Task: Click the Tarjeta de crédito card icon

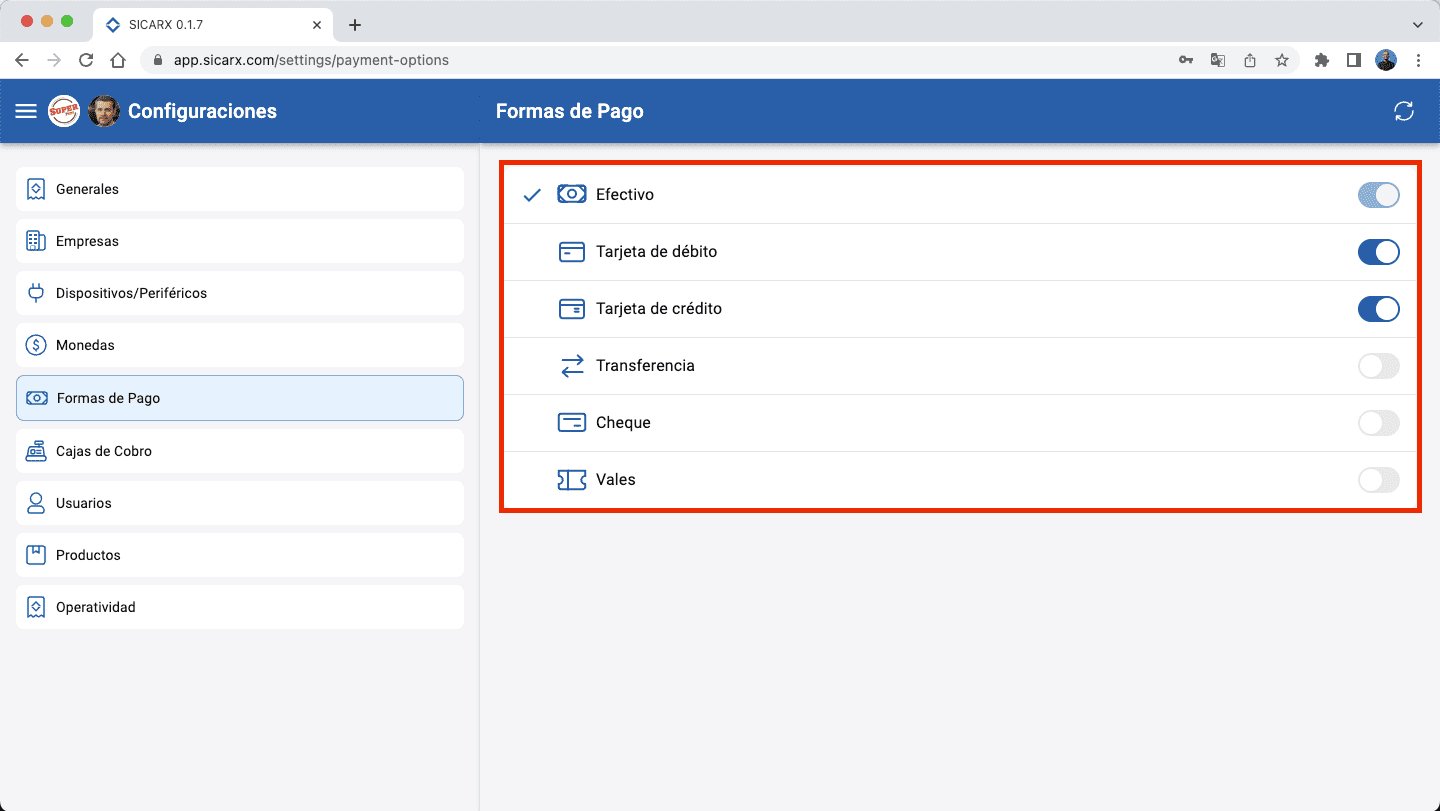Action: tap(571, 308)
